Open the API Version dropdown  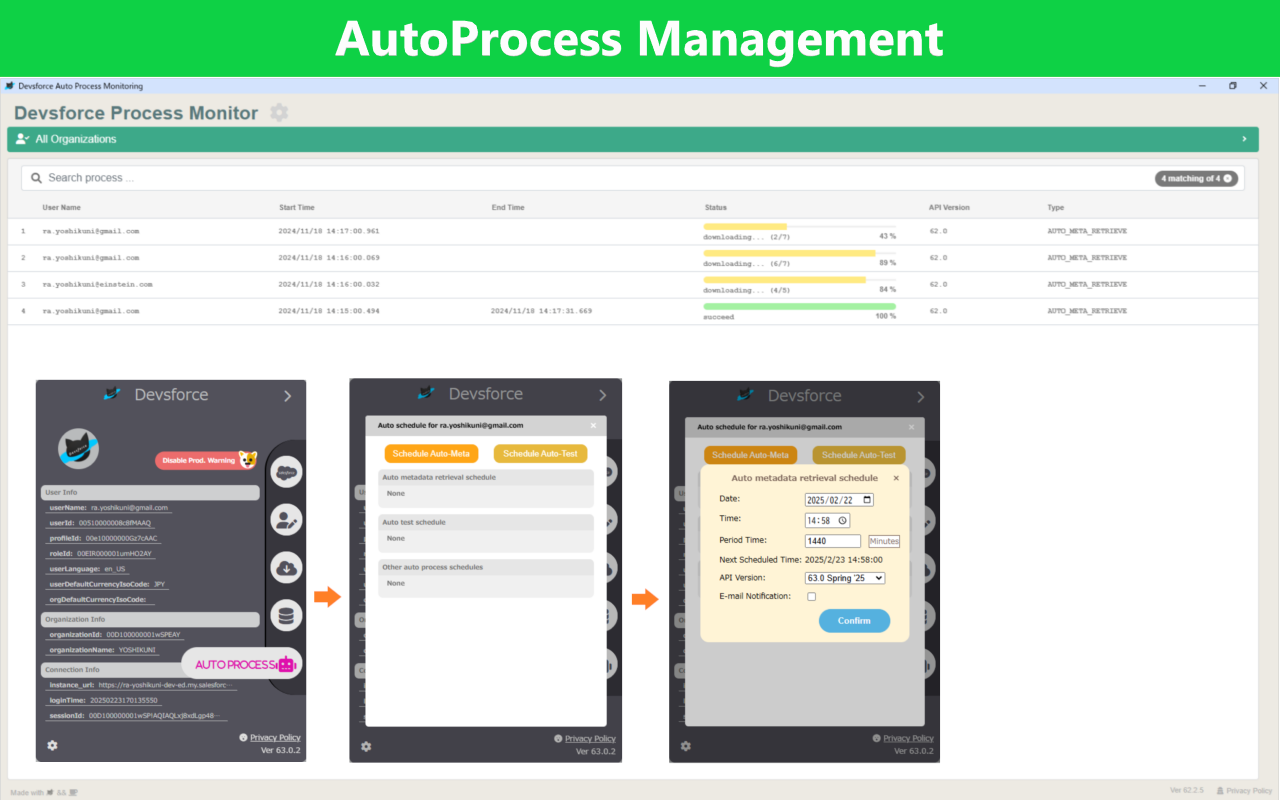pyautogui.click(x=844, y=578)
